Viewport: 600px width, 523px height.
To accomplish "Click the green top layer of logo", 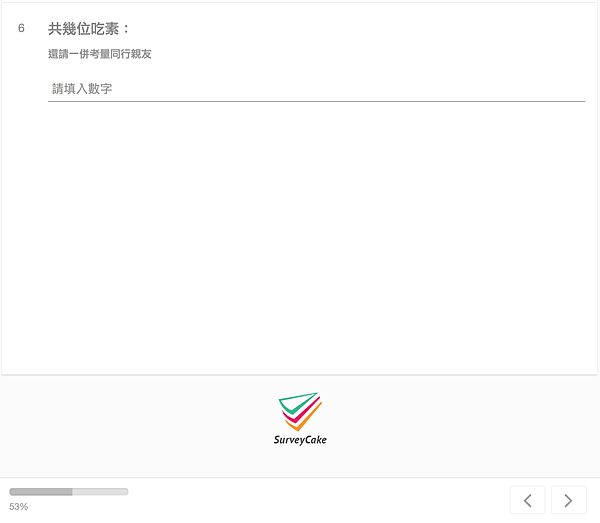I will [297, 403].
